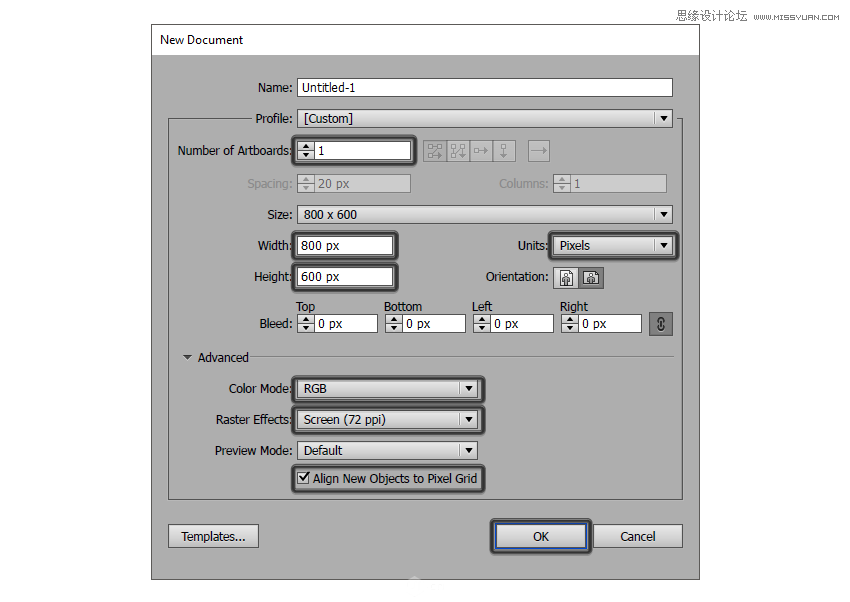850x602 pixels.
Task: Select the Grid by Column artboard layout icon
Action: 458,151
